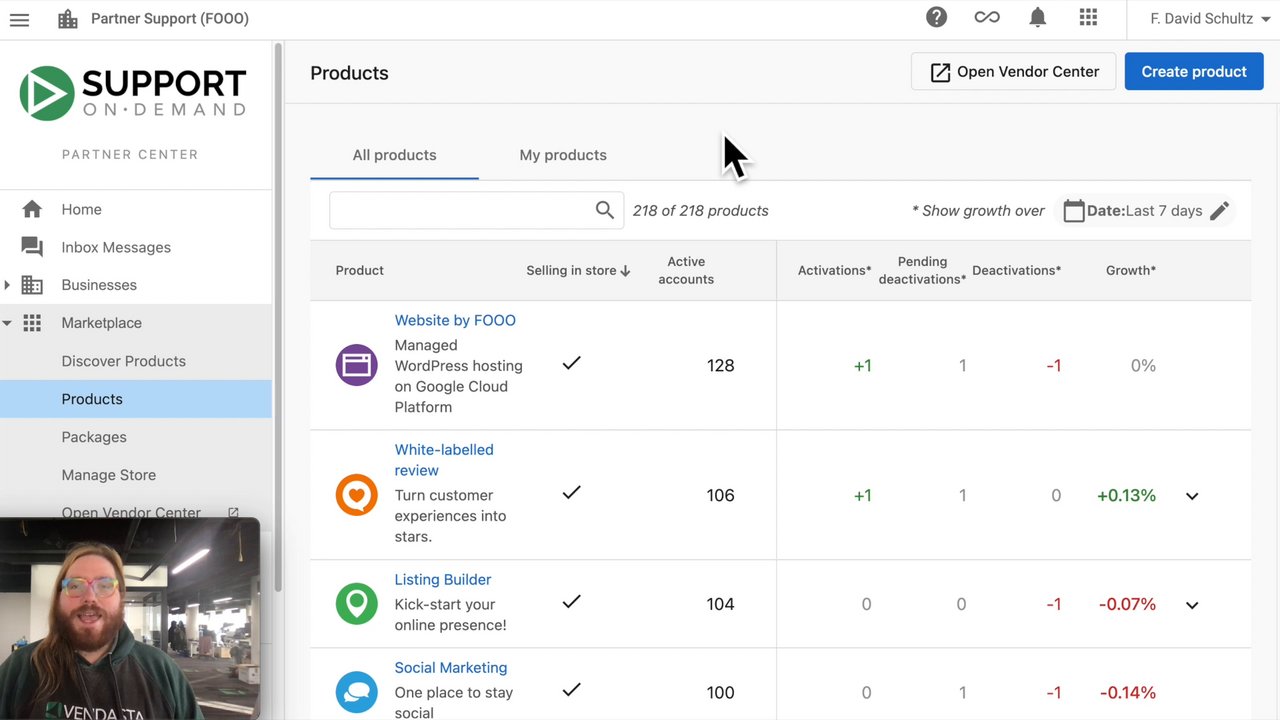Click the Listing Builder product icon
The image size is (1280, 720).
pos(356,604)
